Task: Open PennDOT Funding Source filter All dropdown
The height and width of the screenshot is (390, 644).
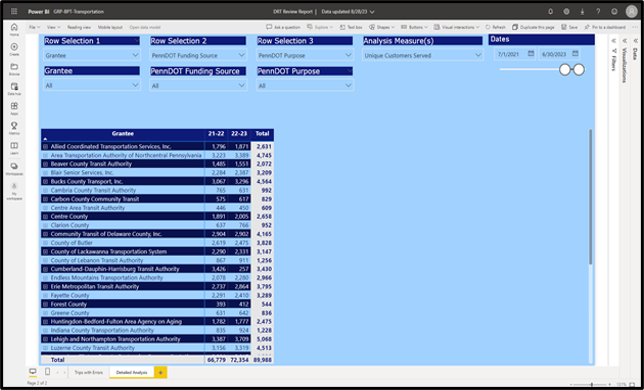Action: tap(198, 85)
